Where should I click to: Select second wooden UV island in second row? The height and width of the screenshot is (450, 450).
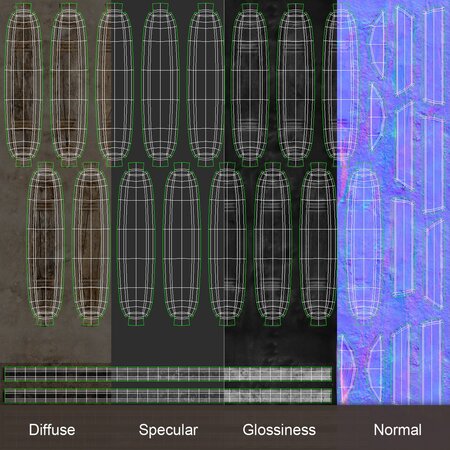[x=91, y=244]
